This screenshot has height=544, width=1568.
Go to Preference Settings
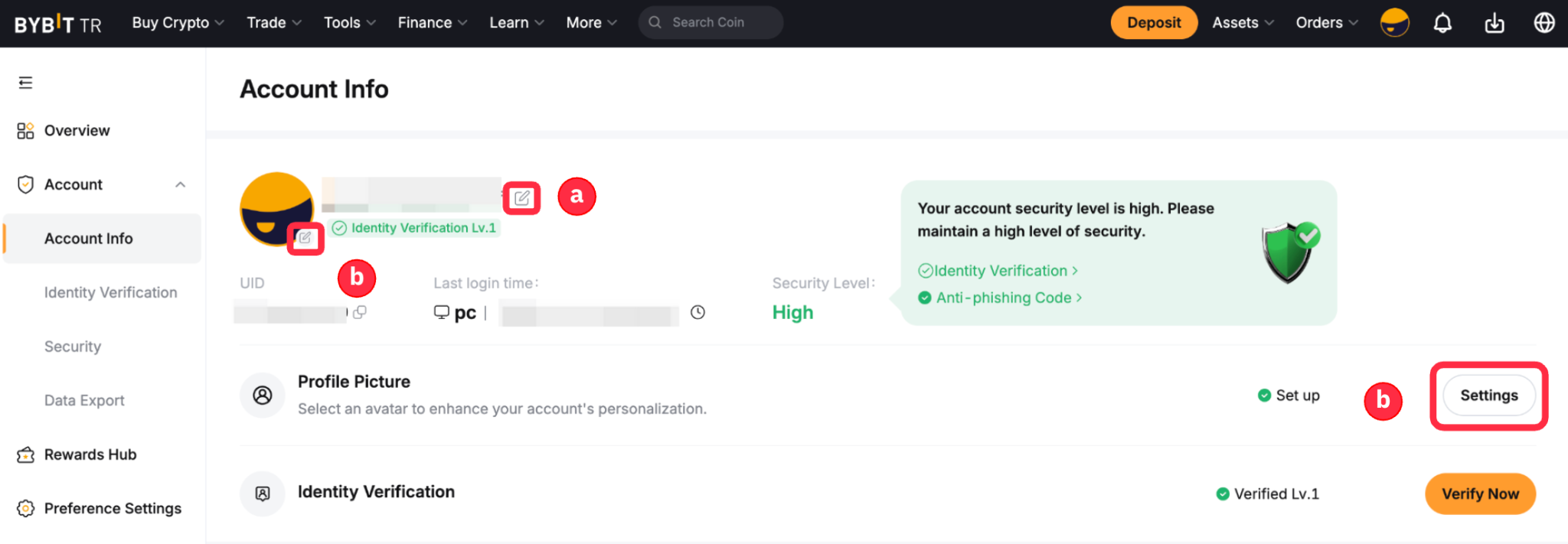[113, 509]
